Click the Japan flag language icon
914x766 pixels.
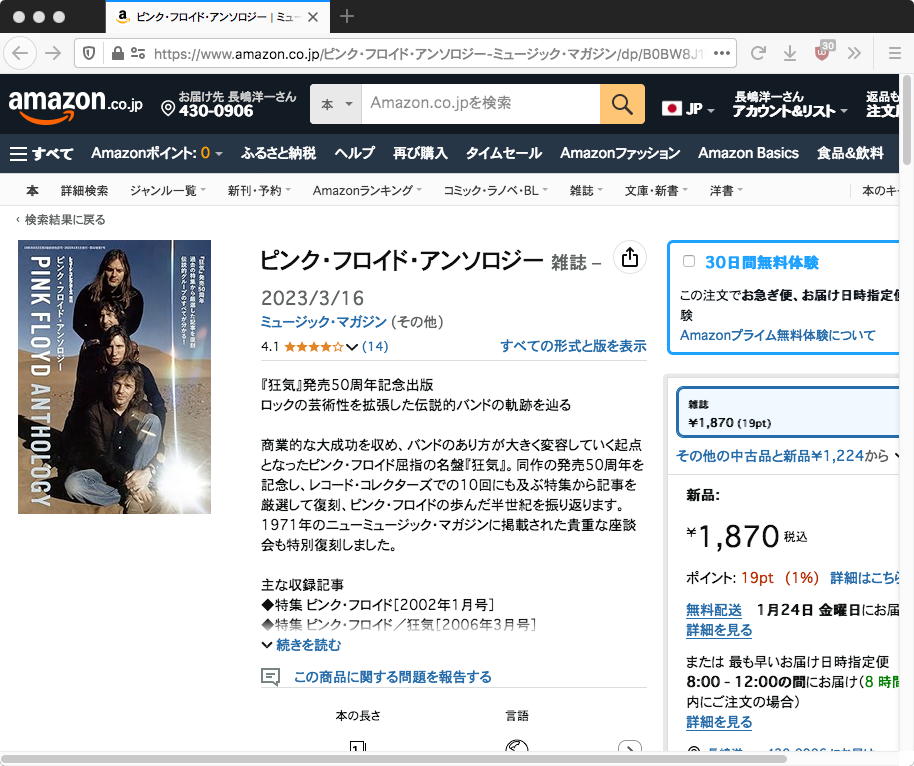(x=672, y=108)
